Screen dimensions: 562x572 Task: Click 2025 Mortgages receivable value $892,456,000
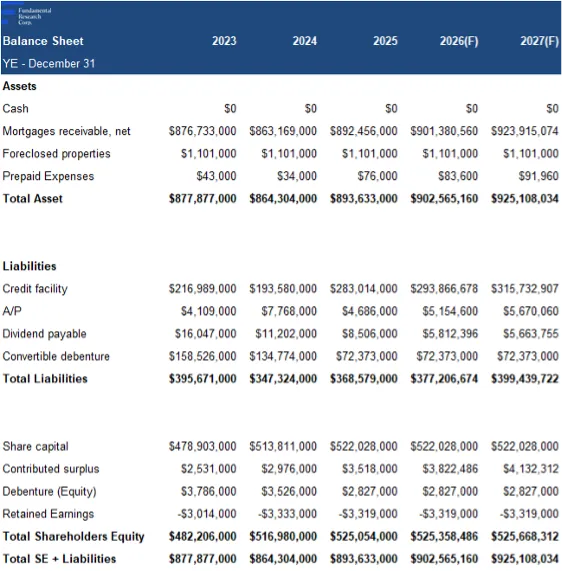pos(363,131)
